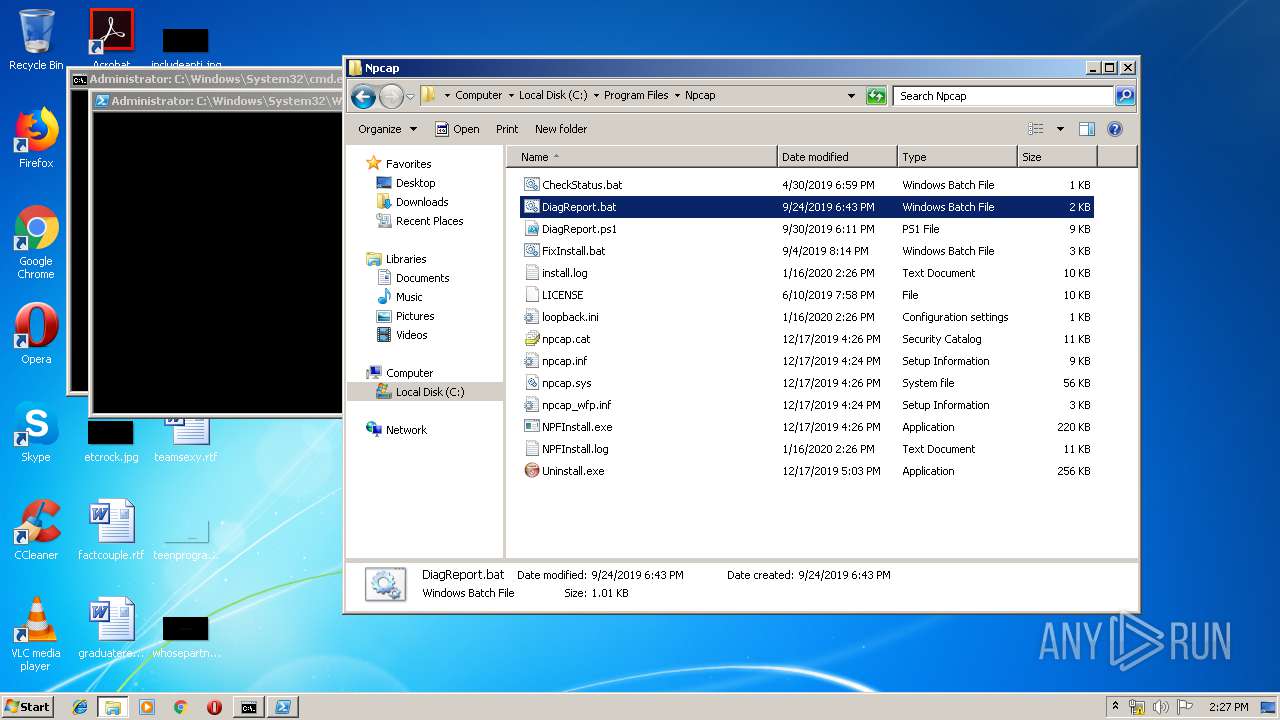Viewport: 1280px width, 720px height.
Task: Select the FixInstall.bat file
Action: (x=565, y=251)
